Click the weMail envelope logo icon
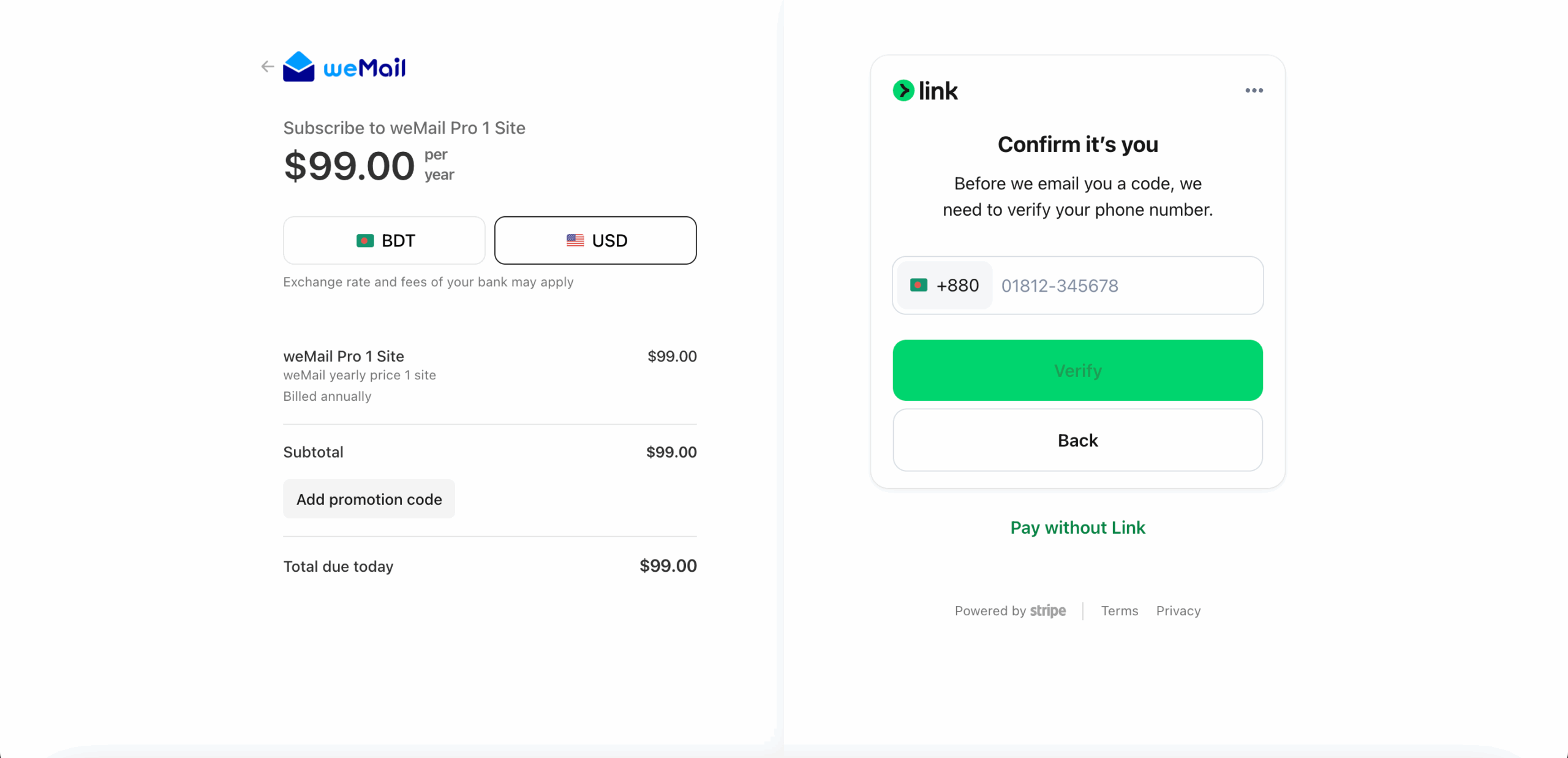1568x758 pixels. click(298, 67)
